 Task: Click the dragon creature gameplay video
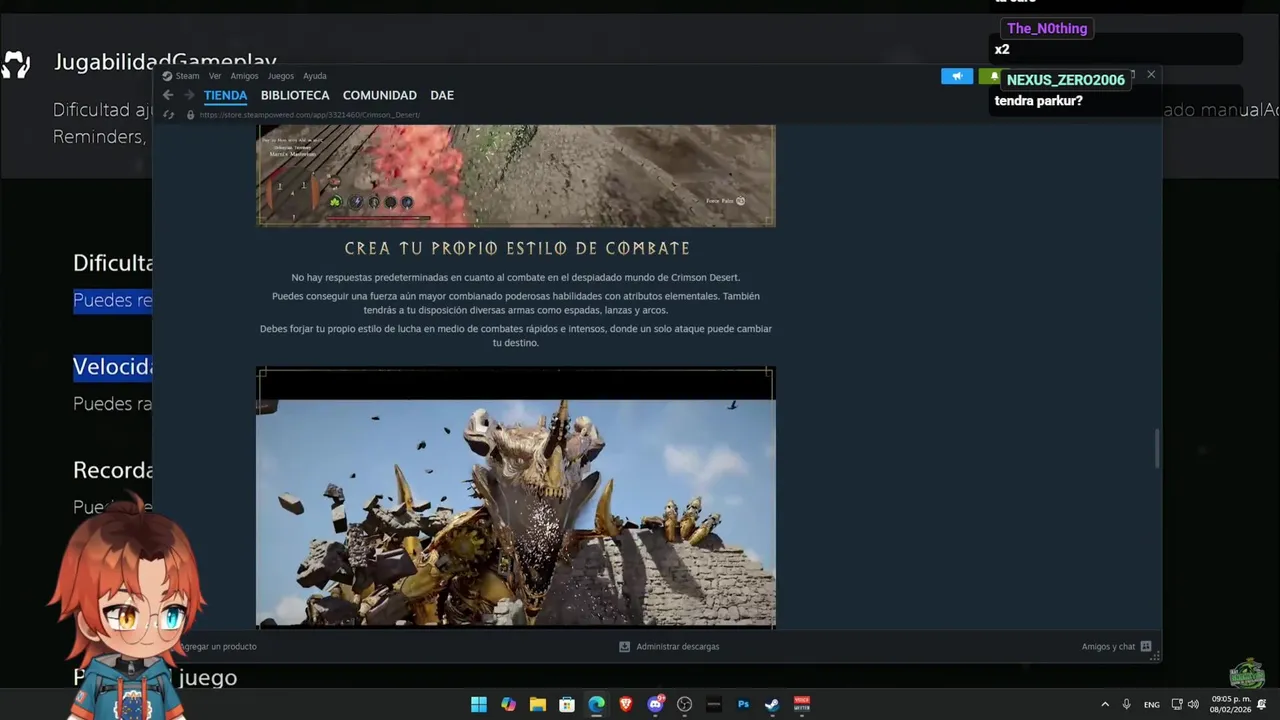point(516,498)
